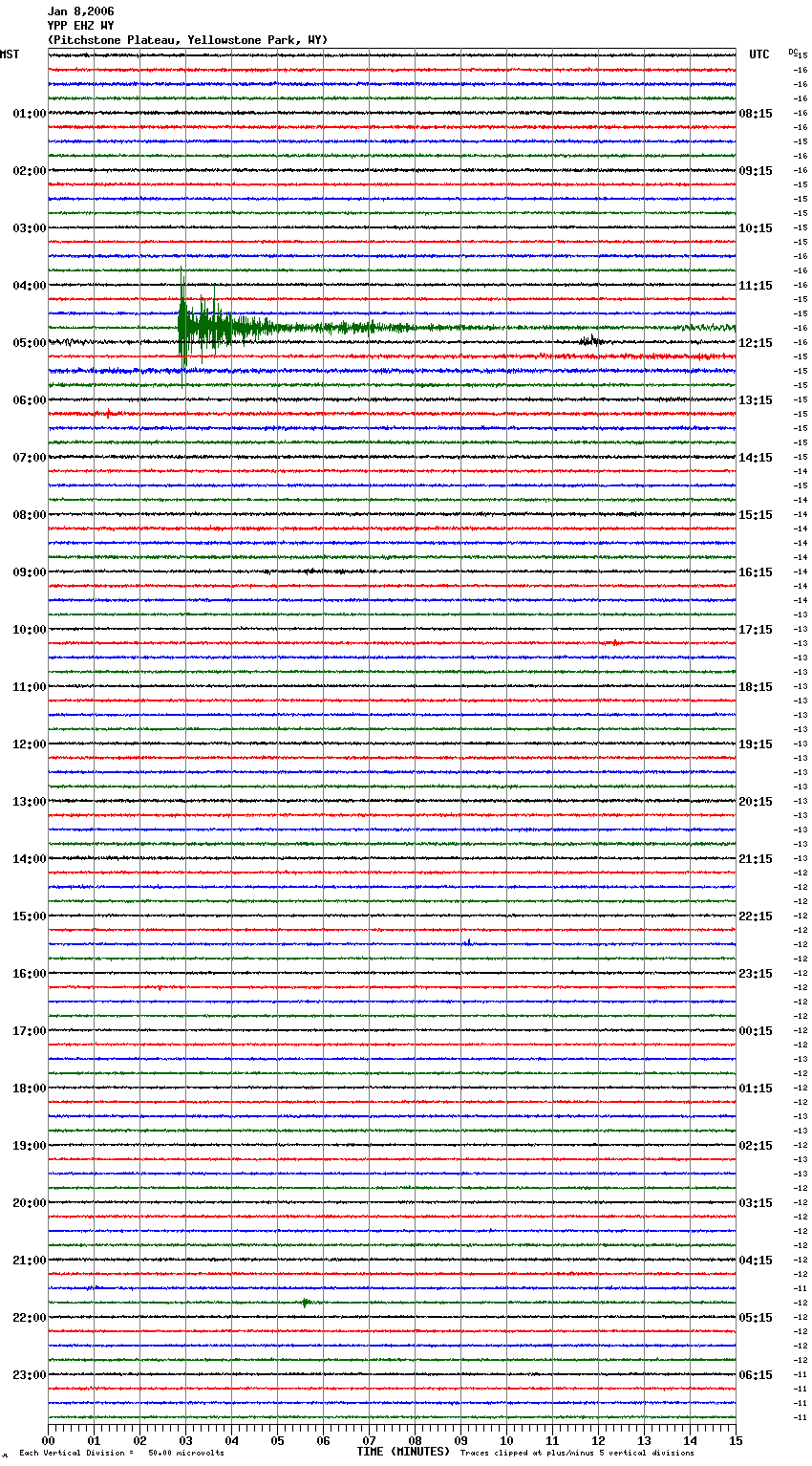This screenshot has height=1466, width=812.
Task: Select the 23:00 MST hour label
Action: pos(30,1375)
